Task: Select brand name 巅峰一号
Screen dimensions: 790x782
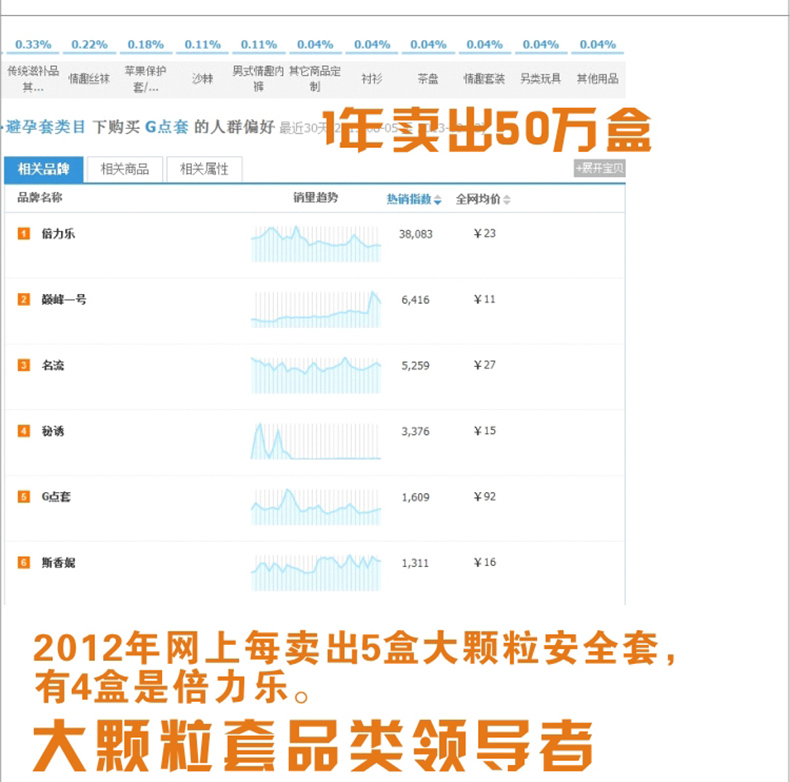Action: [64, 300]
